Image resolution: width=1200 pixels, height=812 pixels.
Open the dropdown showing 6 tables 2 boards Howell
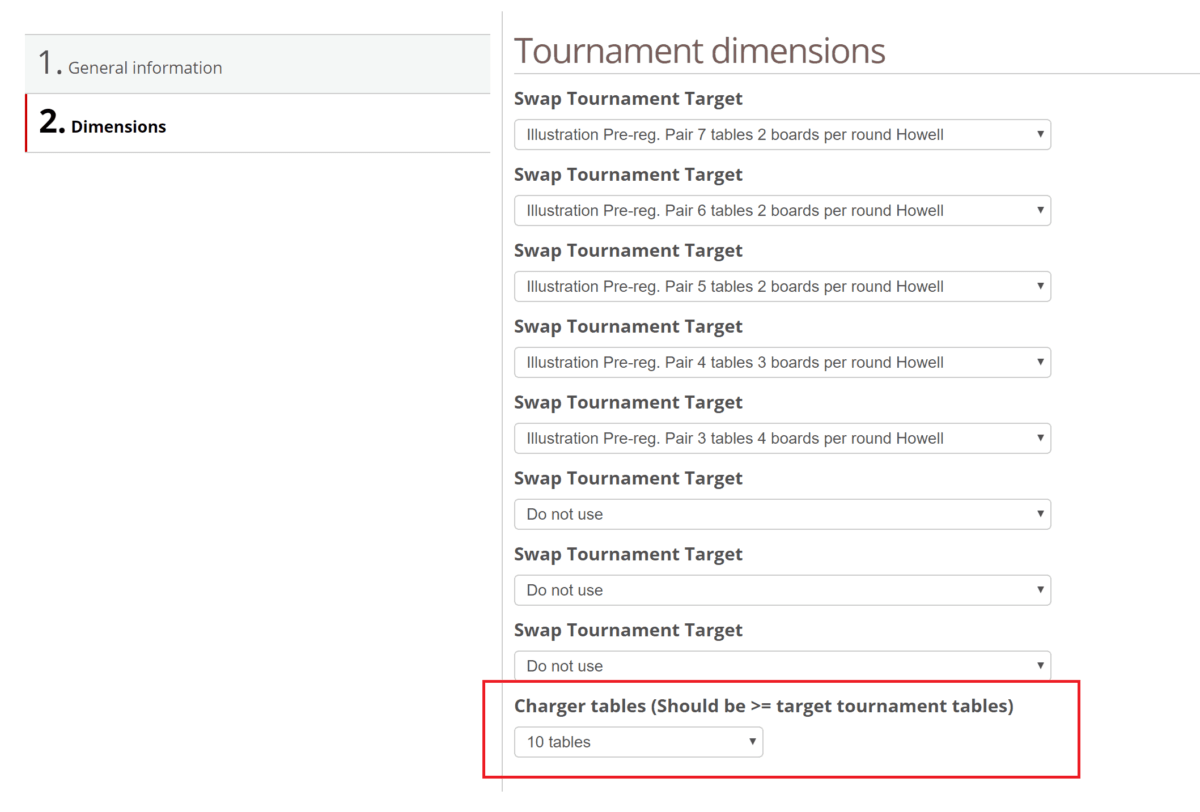coord(782,210)
